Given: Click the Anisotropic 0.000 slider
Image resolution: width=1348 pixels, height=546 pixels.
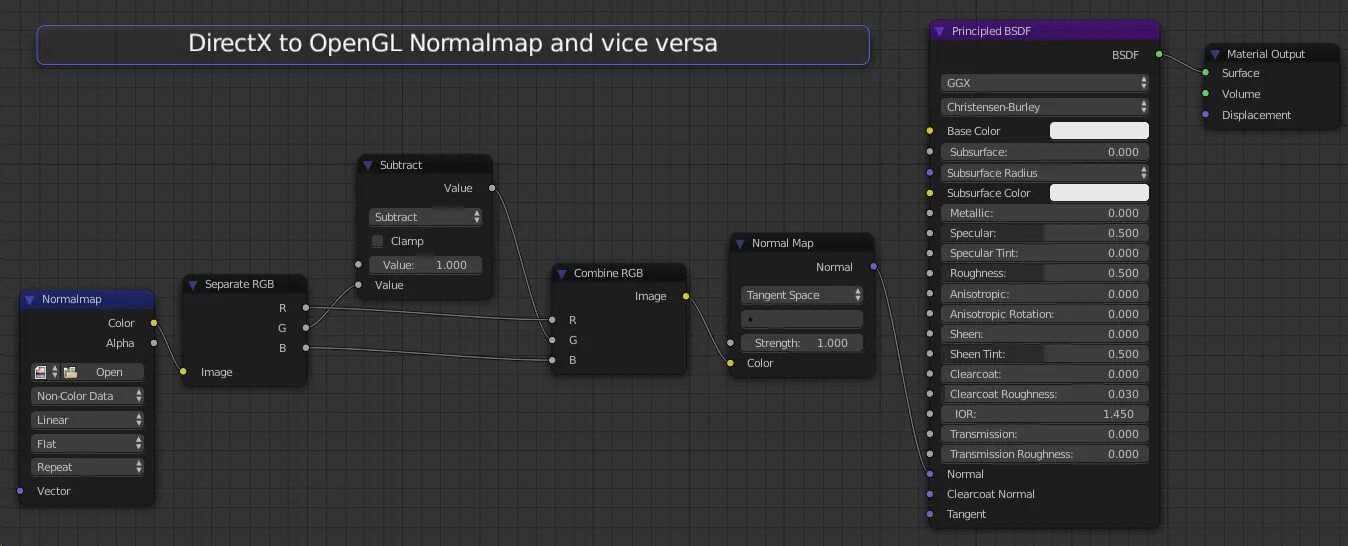Looking at the screenshot, I should [x=1045, y=294].
